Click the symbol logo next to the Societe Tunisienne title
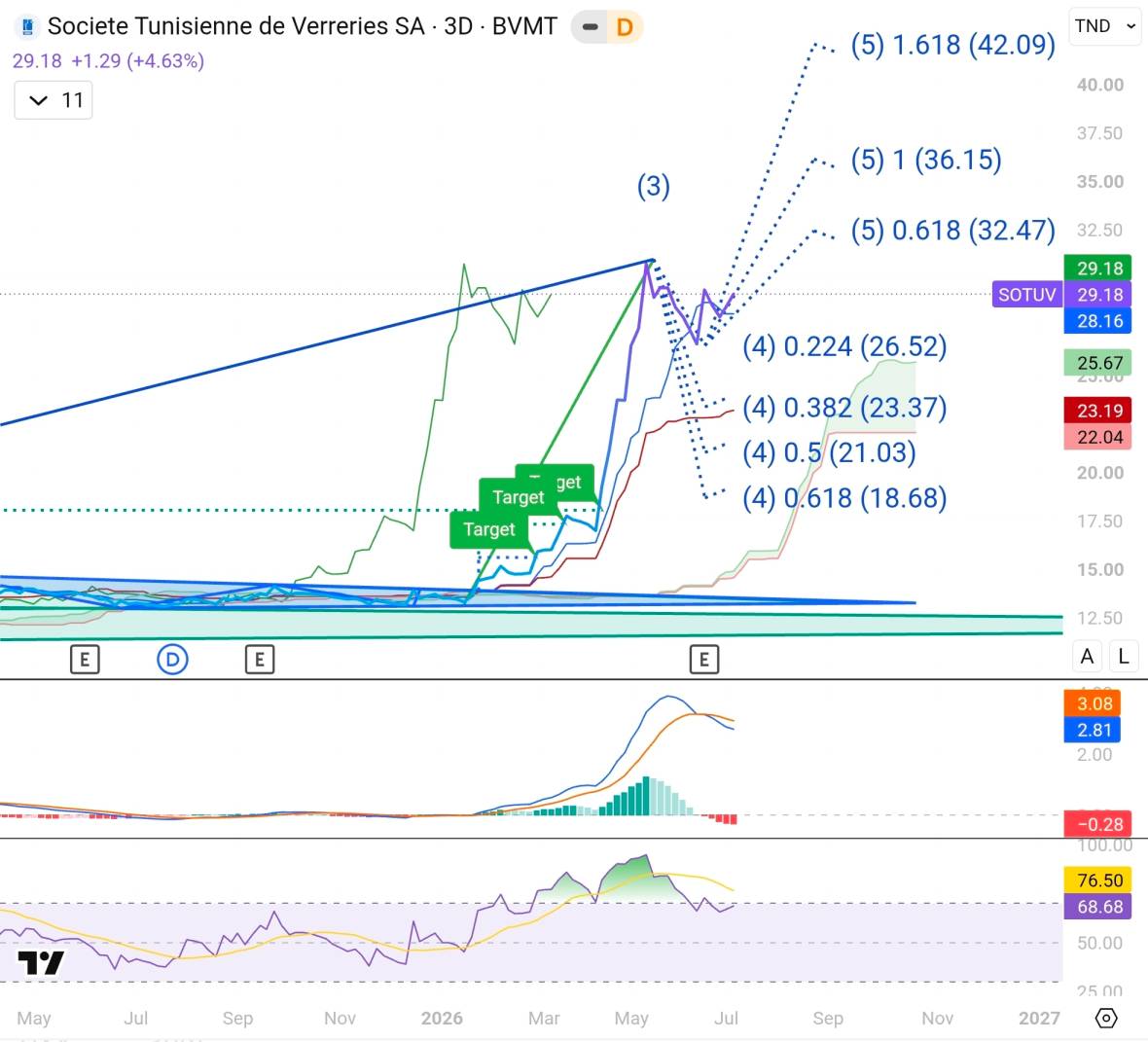 (x=28, y=27)
